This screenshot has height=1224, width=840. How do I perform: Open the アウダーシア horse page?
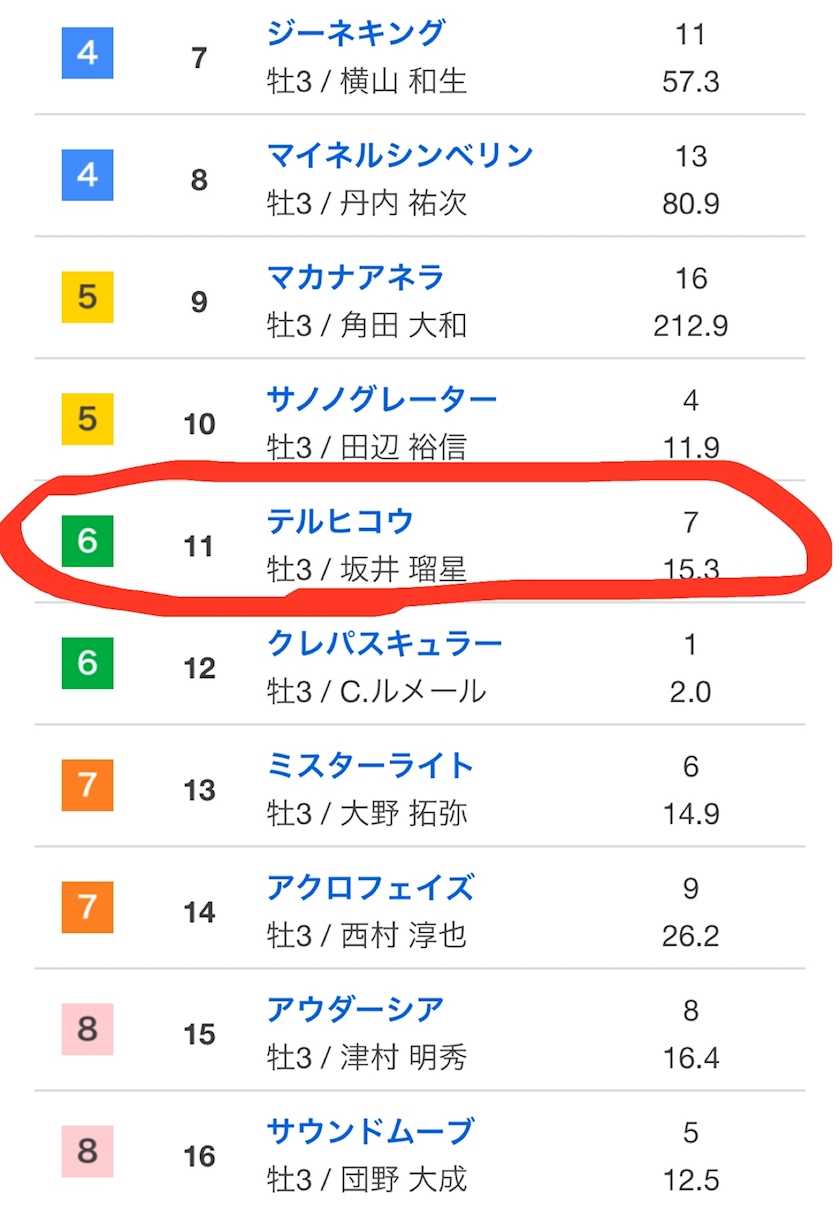[355, 1010]
